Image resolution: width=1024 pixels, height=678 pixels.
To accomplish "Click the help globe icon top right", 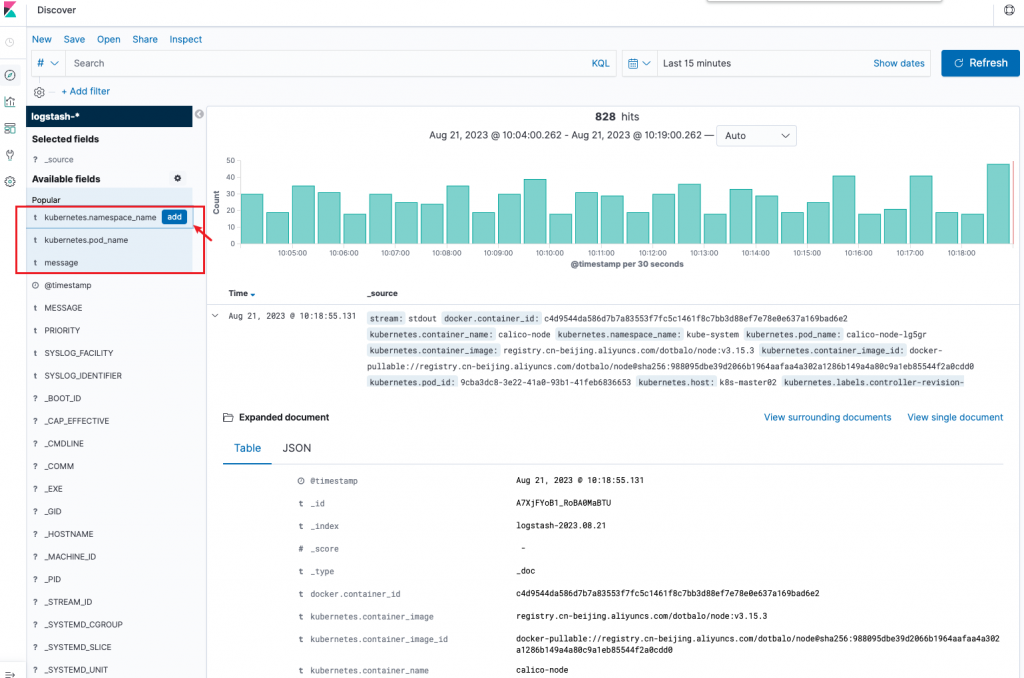I will pos(1009,10).
